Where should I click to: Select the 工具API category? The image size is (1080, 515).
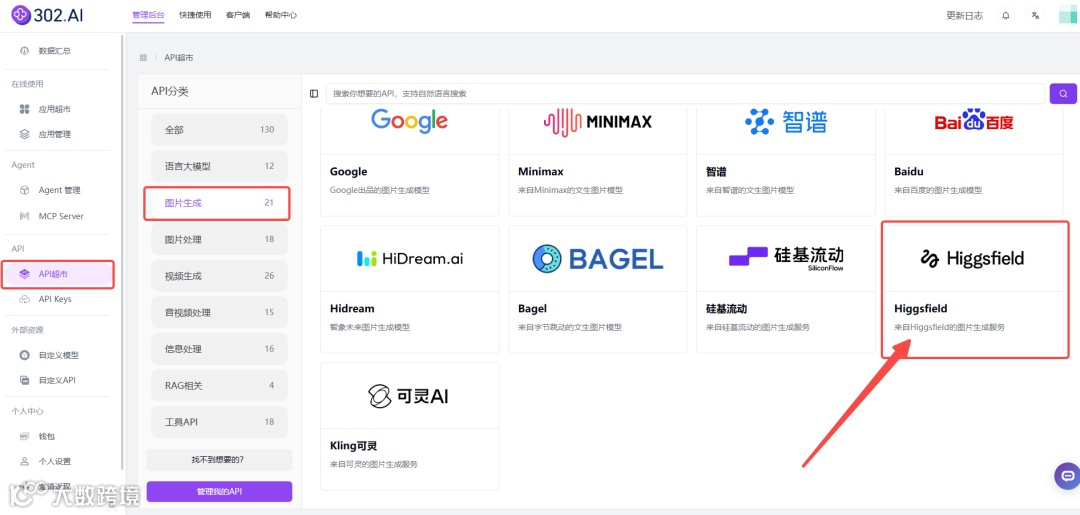point(219,421)
